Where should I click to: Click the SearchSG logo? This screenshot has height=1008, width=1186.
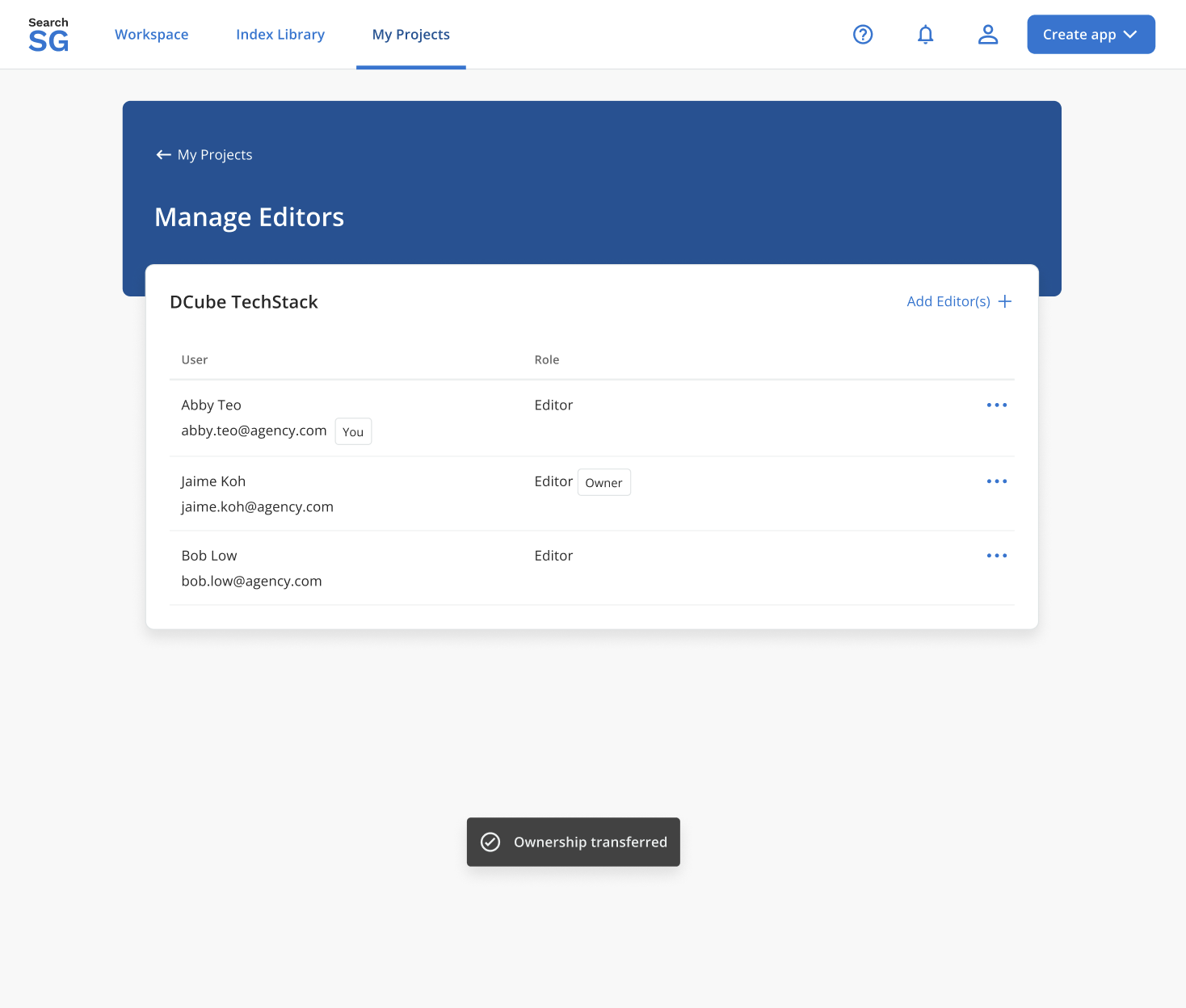click(x=48, y=34)
